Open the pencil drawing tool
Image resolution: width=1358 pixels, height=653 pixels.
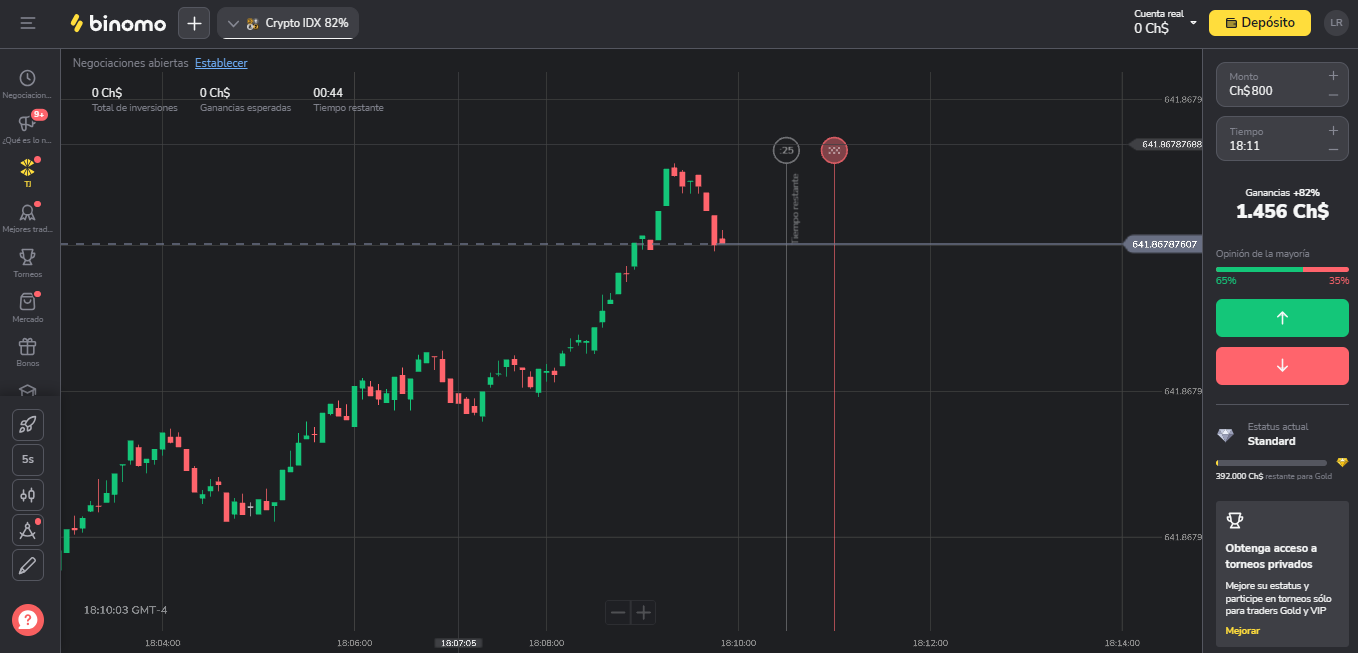pyautogui.click(x=28, y=565)
